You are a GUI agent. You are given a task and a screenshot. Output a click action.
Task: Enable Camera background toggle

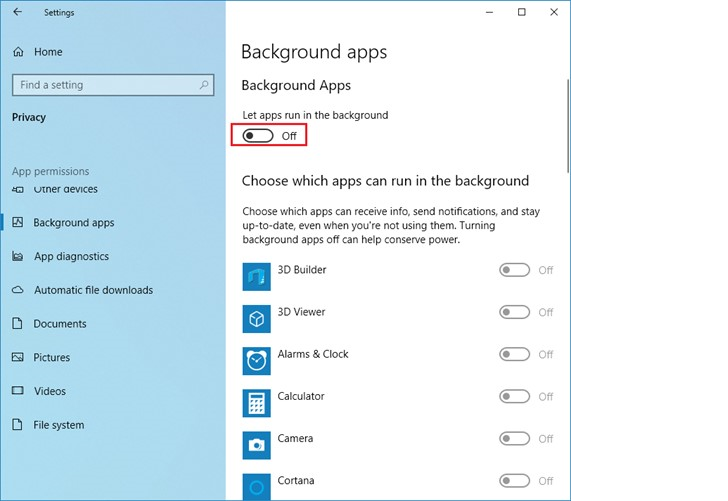[514, 439]
